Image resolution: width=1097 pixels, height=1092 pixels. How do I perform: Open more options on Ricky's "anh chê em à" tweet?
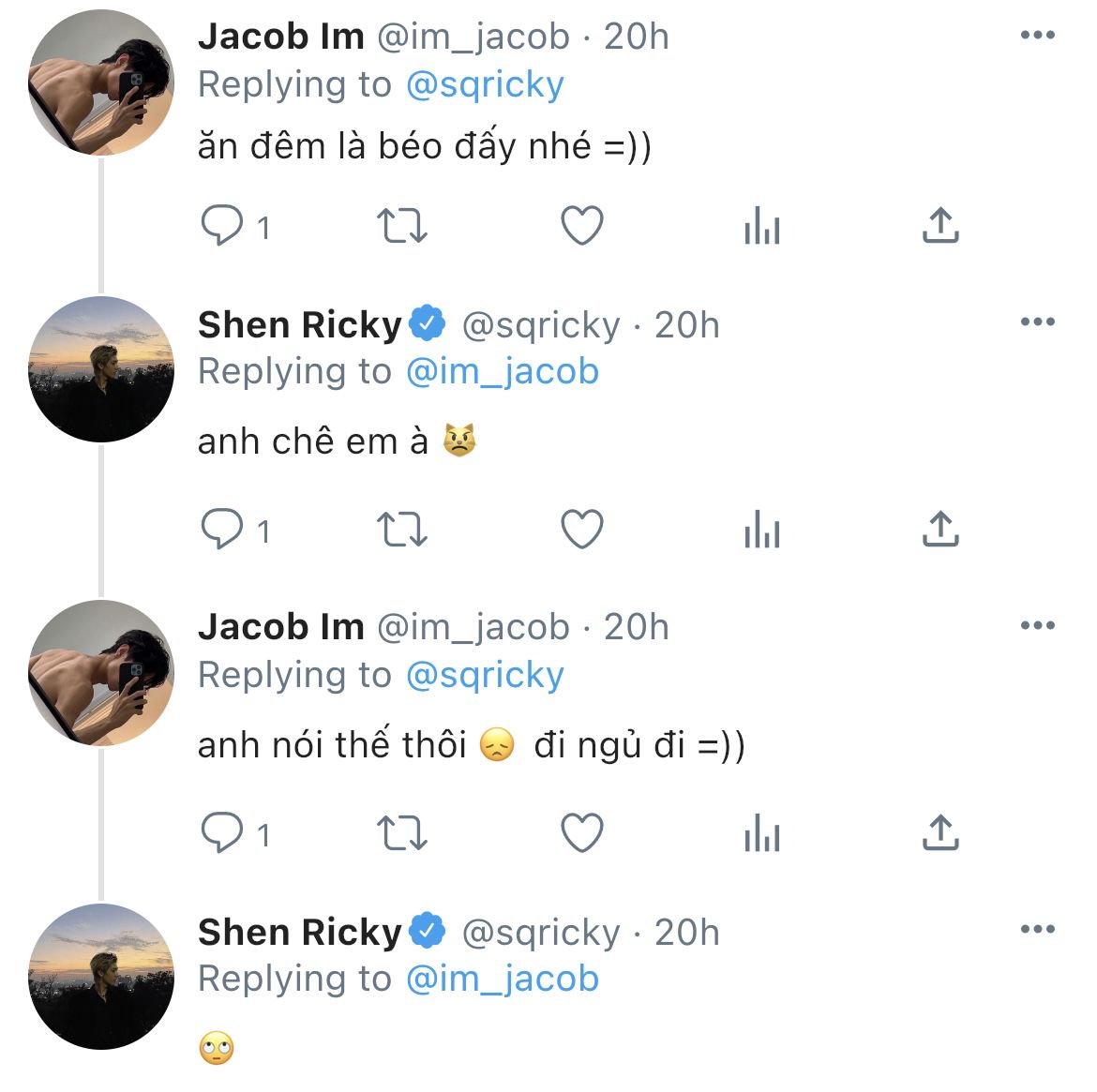coord(1037,322)
